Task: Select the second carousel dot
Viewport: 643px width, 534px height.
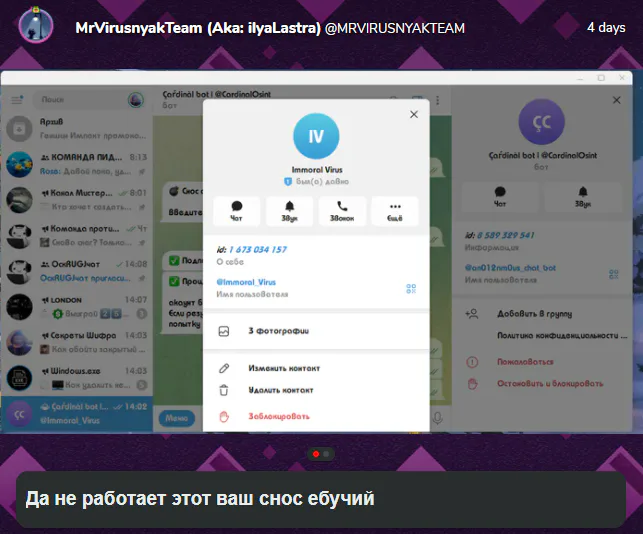Action: pyautogui.click(x=326, y=454)
